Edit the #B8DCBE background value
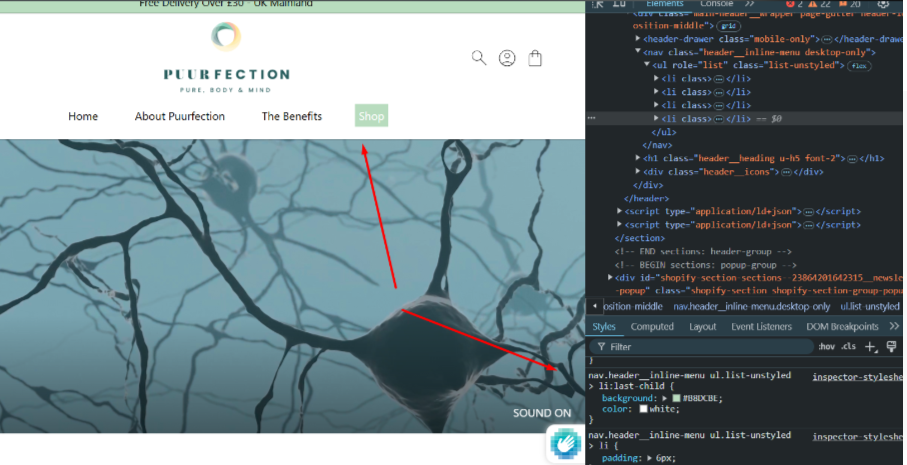 pyautogui.click(x=702, y=398)
